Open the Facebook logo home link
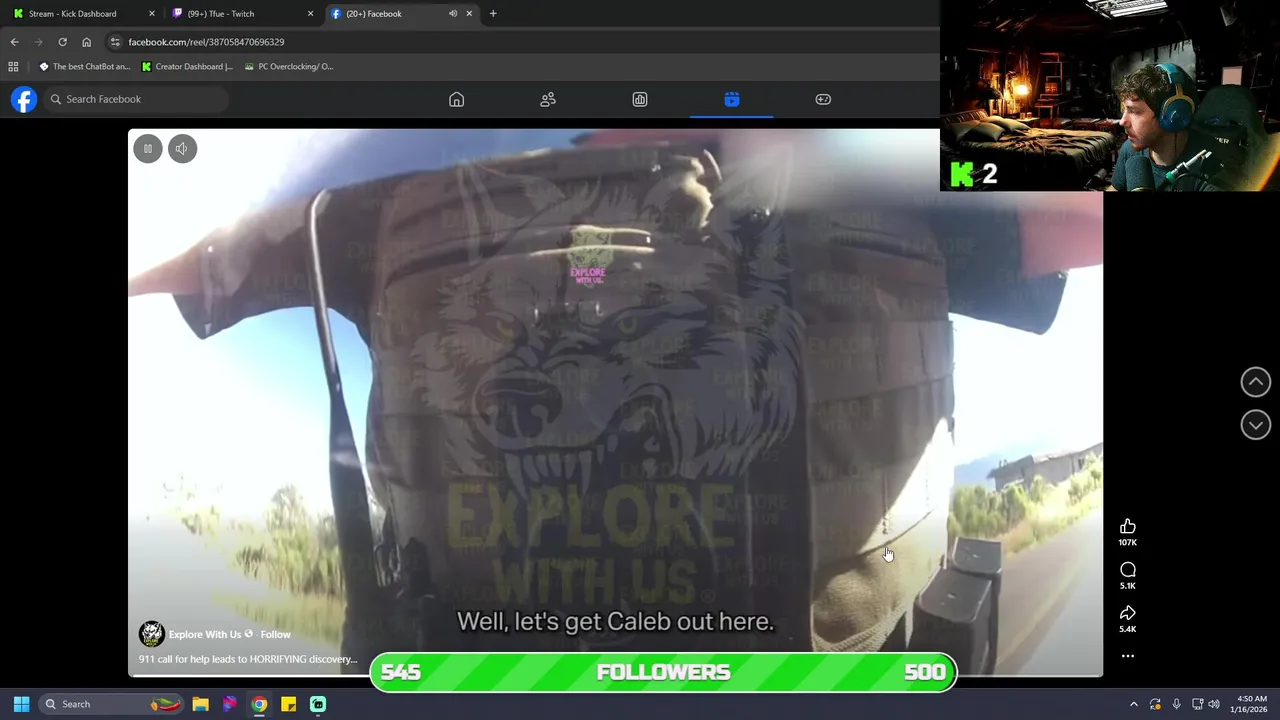The image size is (1280, 720). [x=24, y=99]
